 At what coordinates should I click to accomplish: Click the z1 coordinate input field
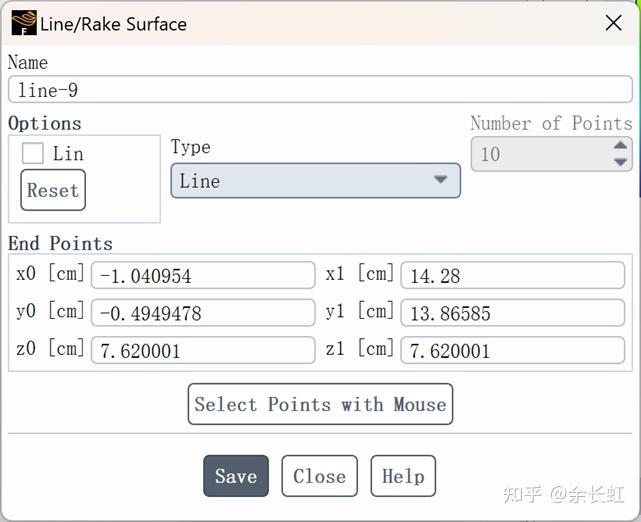click(512, 351)
